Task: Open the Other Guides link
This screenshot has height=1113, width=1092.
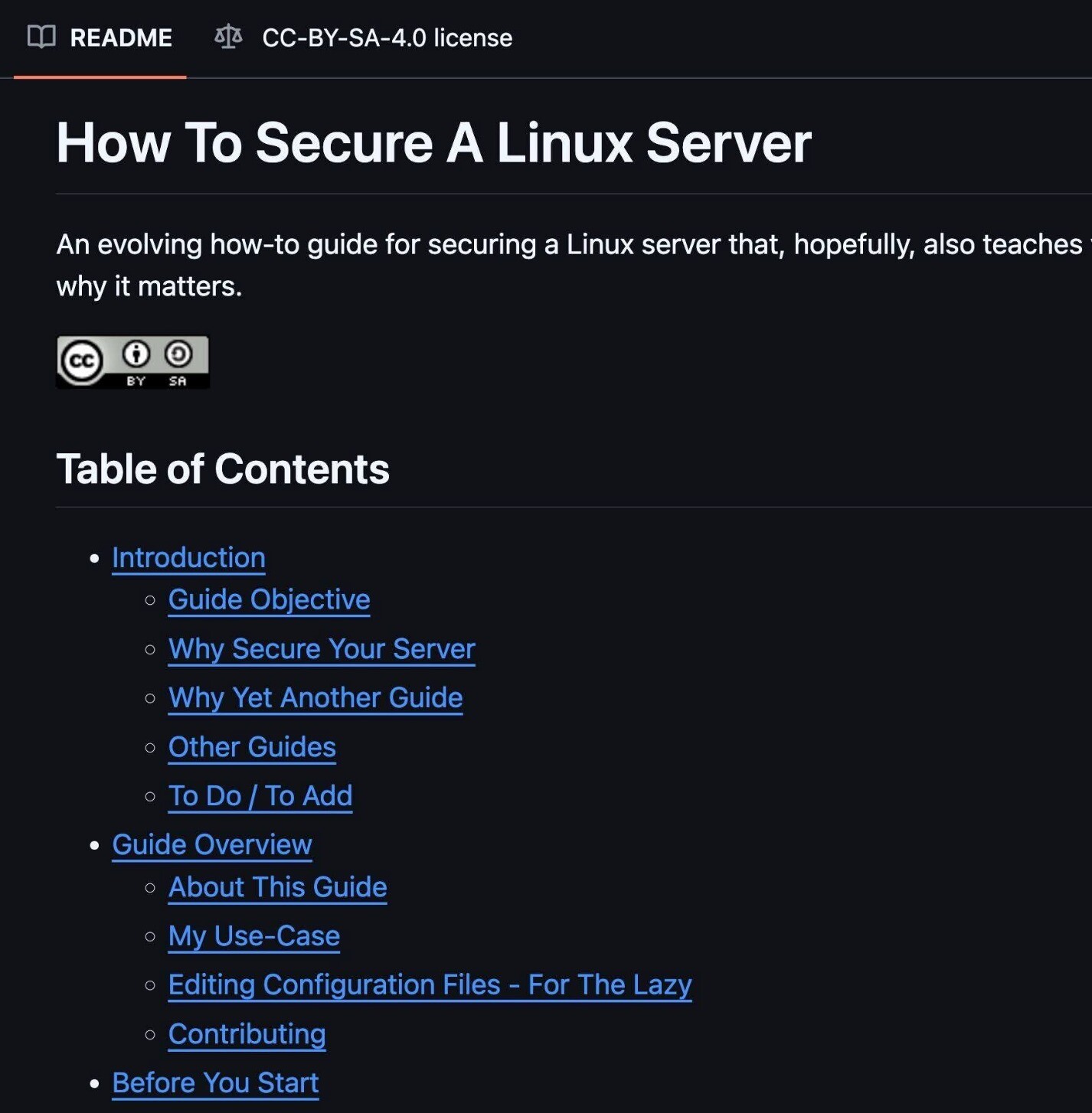Action: pos(252,746)
